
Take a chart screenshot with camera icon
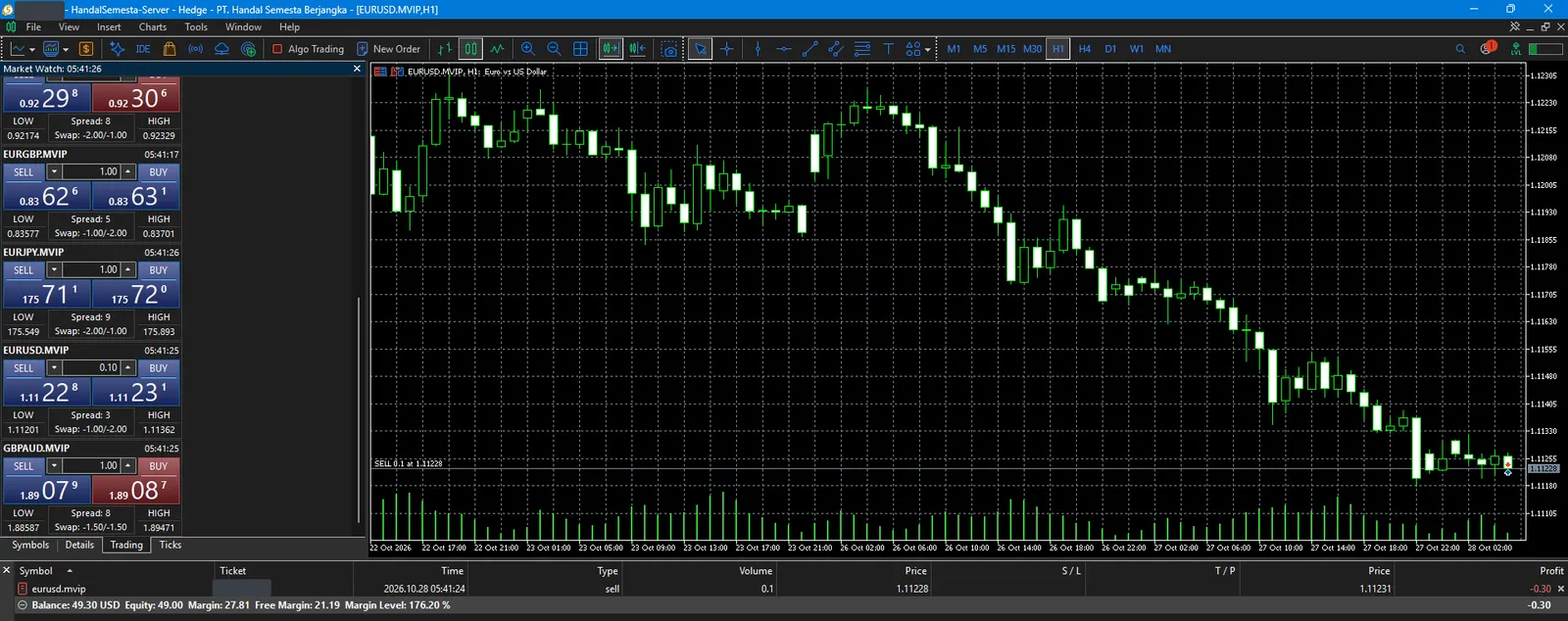(669, 49)
